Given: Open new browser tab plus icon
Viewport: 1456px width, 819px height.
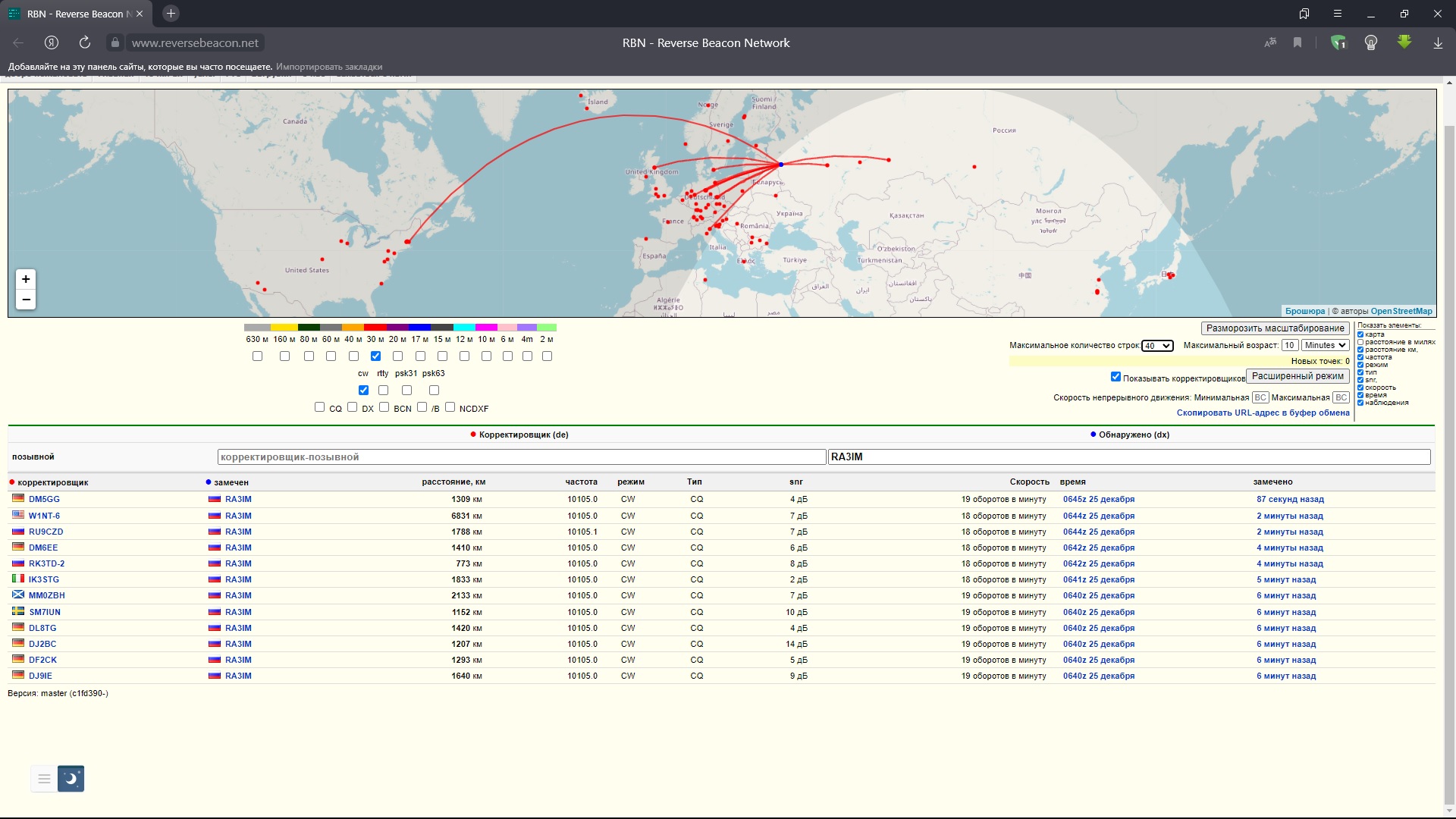Looking at the screenshot, I should (x=171, y=14).
